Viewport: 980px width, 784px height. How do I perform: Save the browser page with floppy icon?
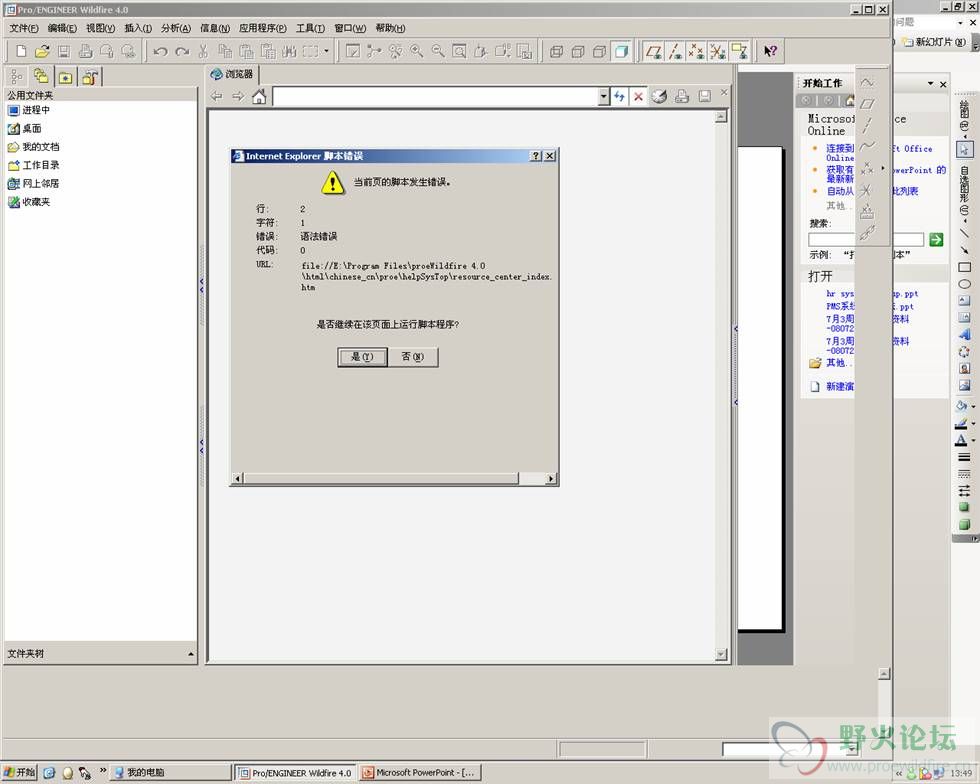click(x=704, y=96)
